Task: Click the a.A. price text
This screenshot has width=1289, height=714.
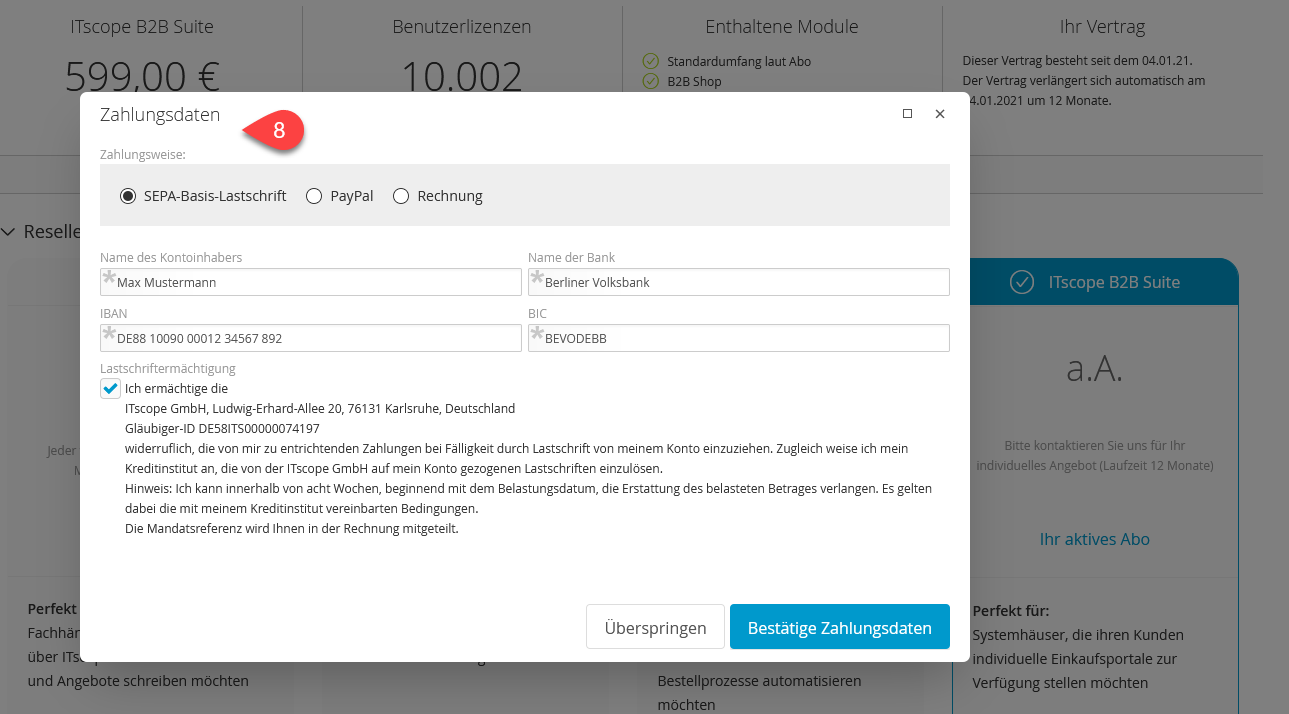Action: [1095, 368]
